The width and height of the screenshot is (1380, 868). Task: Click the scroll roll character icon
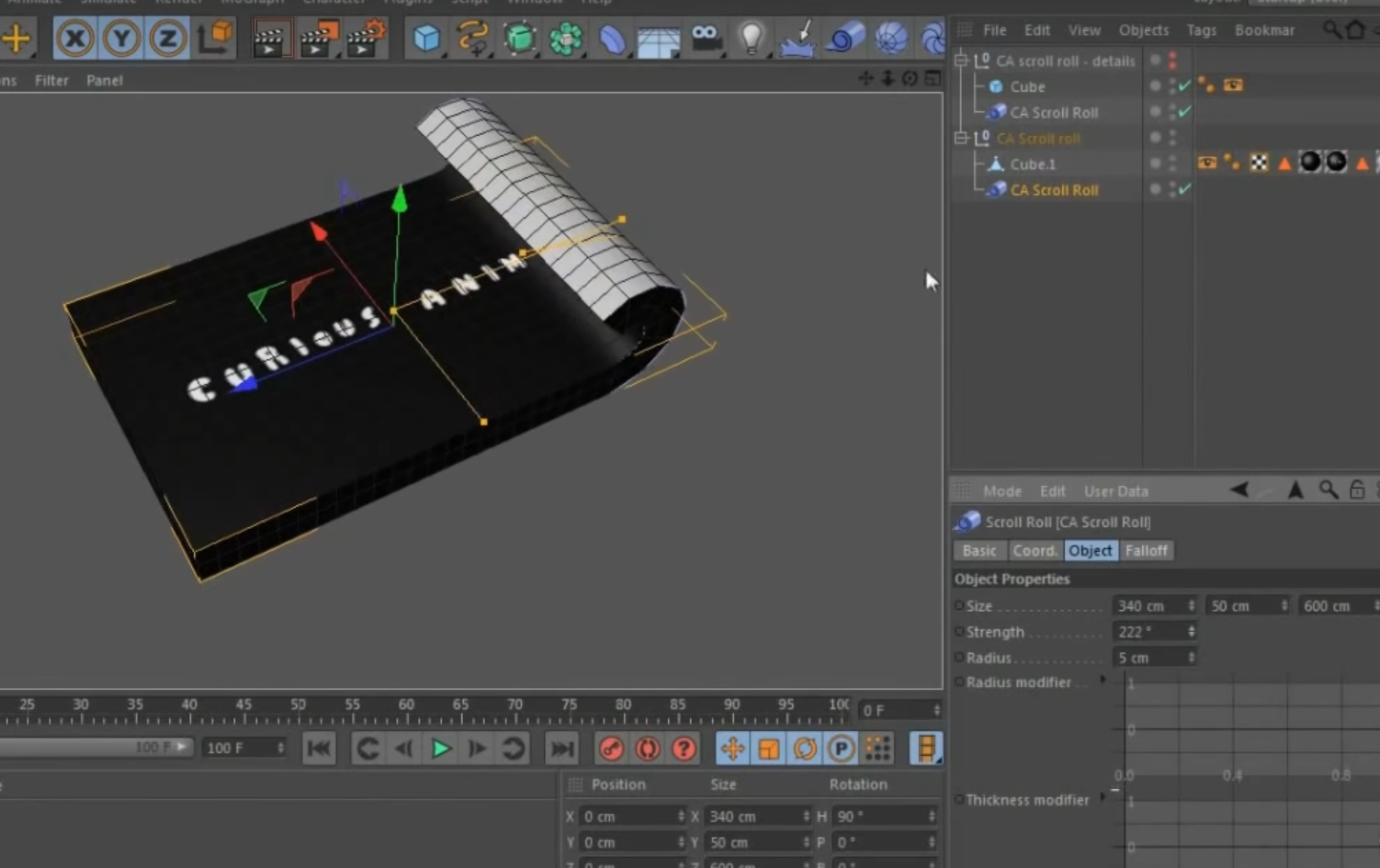844,39
